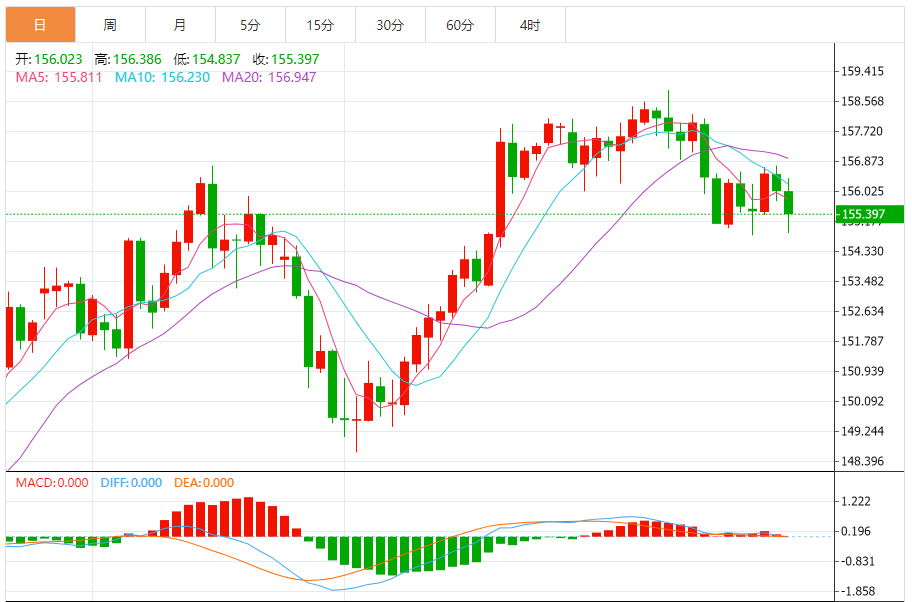Click the 150.939 price axis label
This screenshot has height=602, width=912.
click(863, 371)
